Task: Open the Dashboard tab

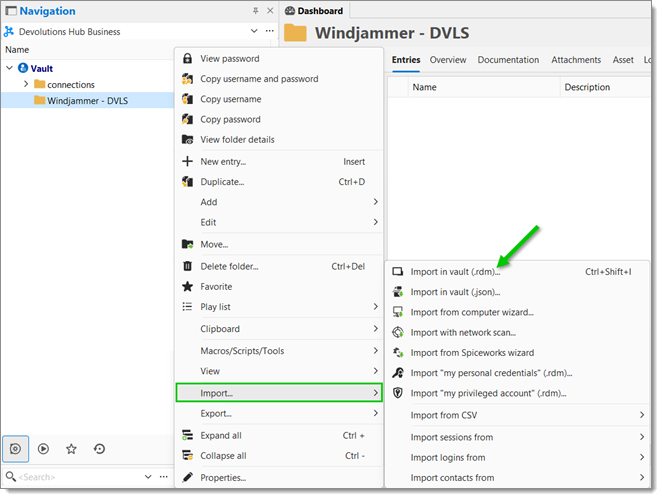Action: tap(314, 11)
